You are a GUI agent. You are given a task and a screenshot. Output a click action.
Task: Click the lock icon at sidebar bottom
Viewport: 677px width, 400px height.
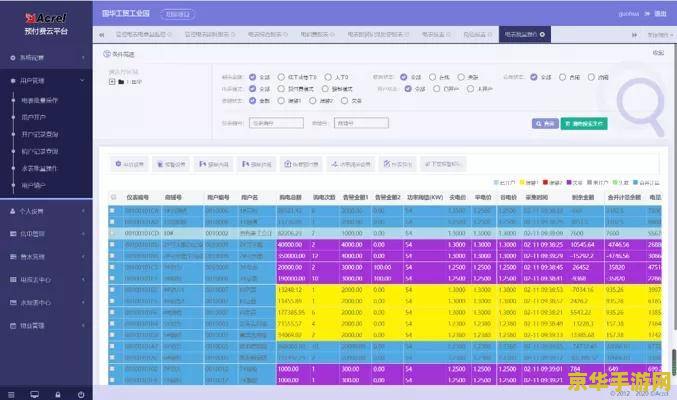(x=58, y=395)
